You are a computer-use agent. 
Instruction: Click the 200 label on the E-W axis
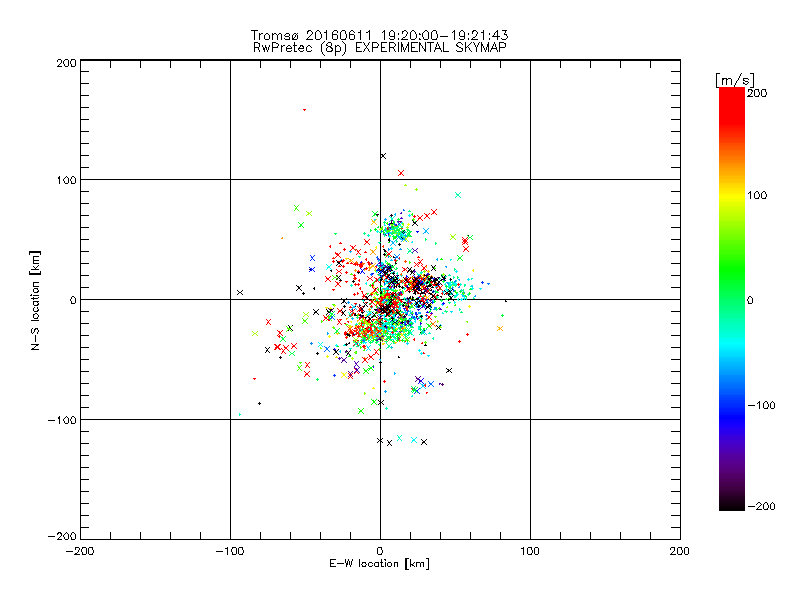680,551
